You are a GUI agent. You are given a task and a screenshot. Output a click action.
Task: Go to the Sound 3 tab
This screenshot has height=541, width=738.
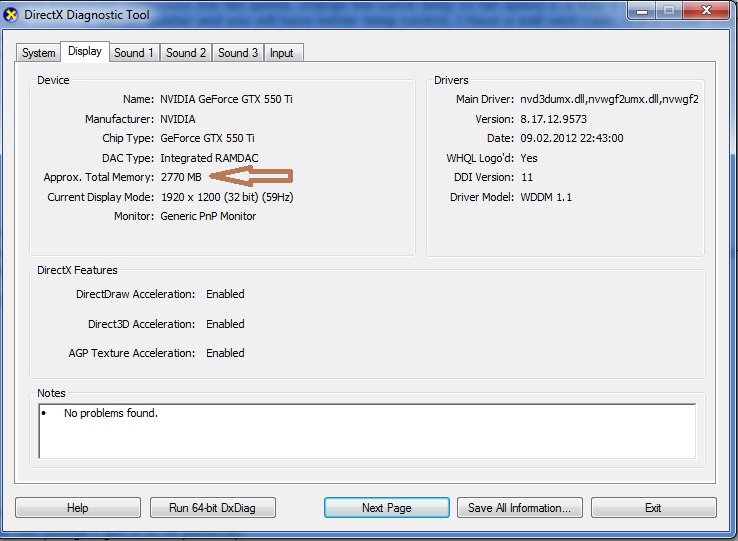click(x=238, y=53)
